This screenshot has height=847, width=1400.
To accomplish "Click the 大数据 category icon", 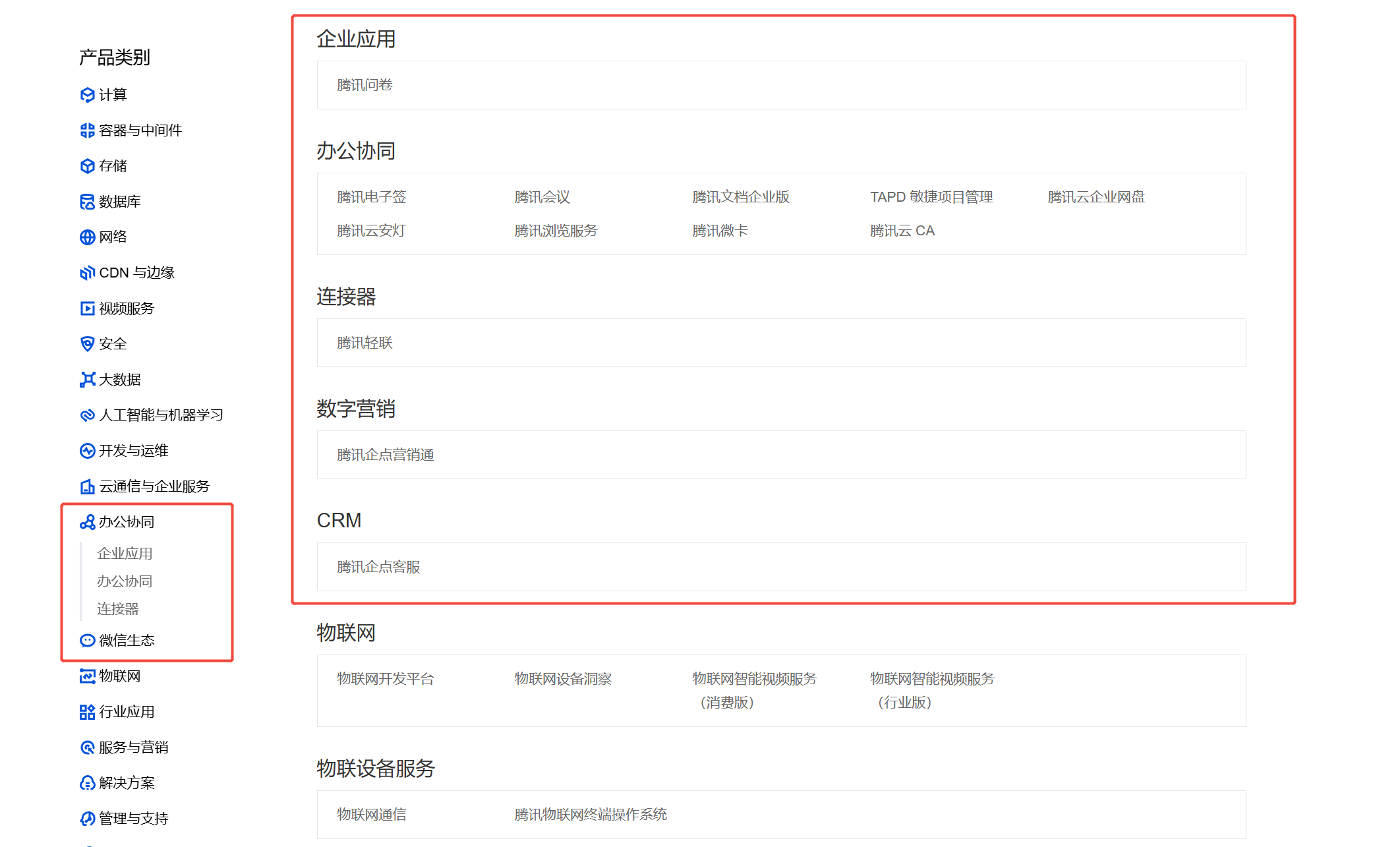I will tap(87, 380).
